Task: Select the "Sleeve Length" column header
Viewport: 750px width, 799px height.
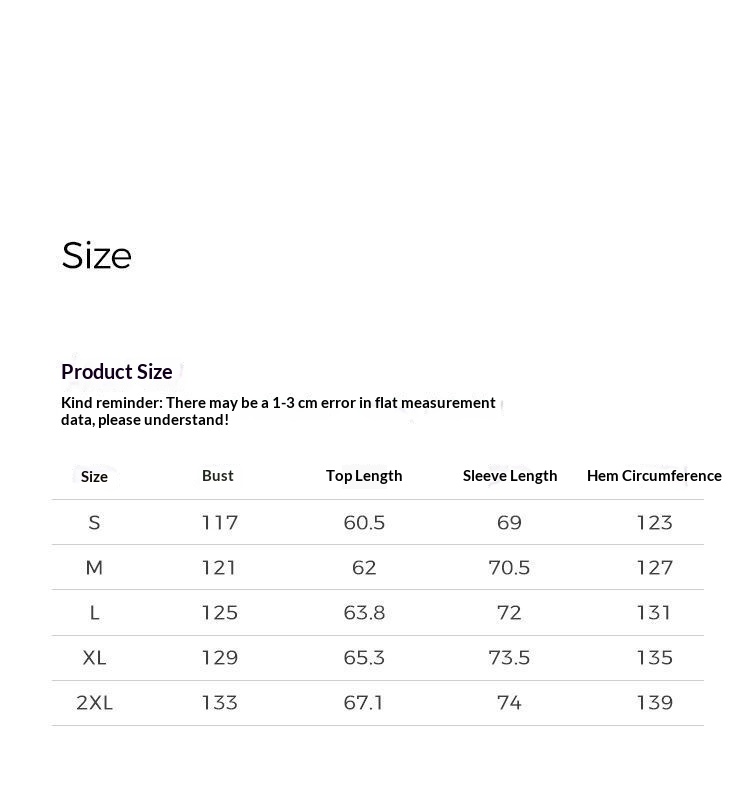Action: click(510, 476)
